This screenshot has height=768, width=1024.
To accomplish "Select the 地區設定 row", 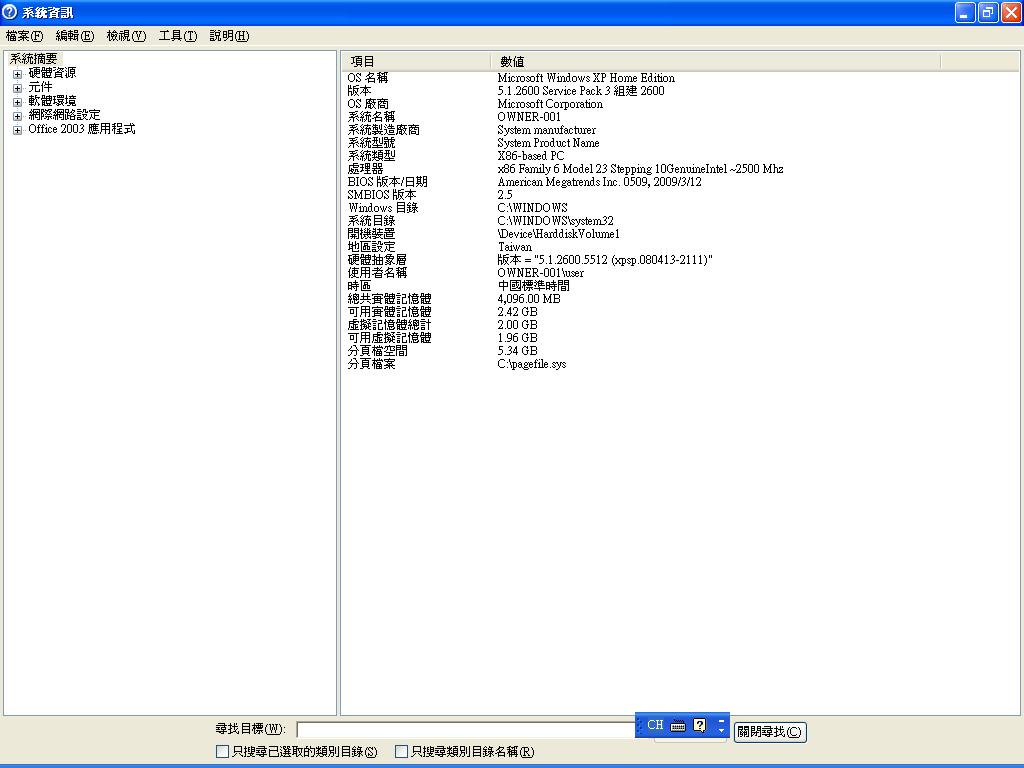I will pos(679,247).
